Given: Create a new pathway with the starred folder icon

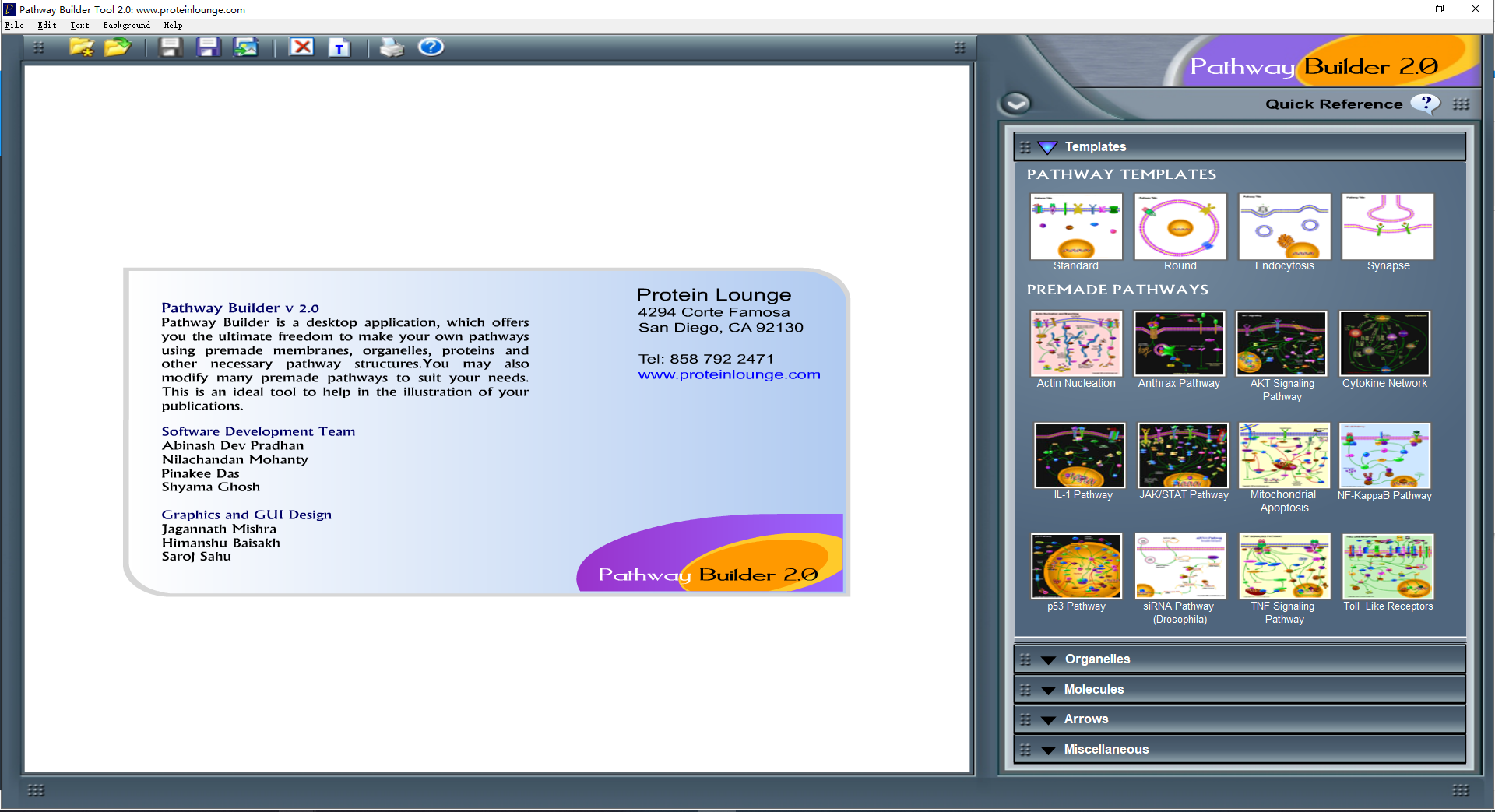Looking at the screenshot, I should [82, 47].
